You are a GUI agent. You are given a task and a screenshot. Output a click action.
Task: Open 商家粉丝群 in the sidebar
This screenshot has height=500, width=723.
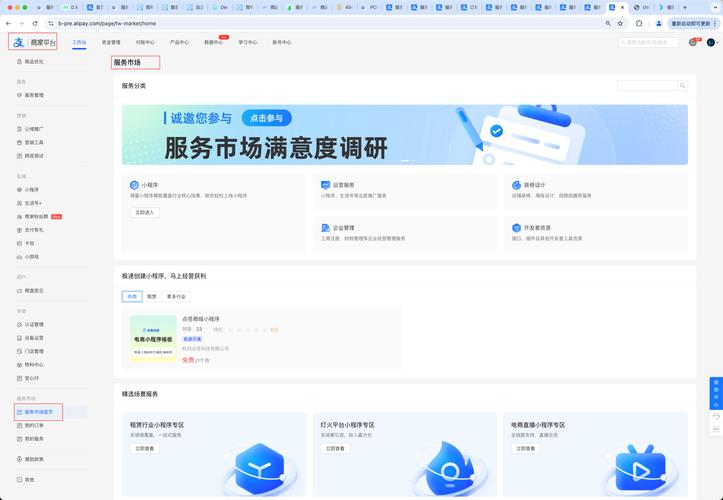click(x=36, y=216)
